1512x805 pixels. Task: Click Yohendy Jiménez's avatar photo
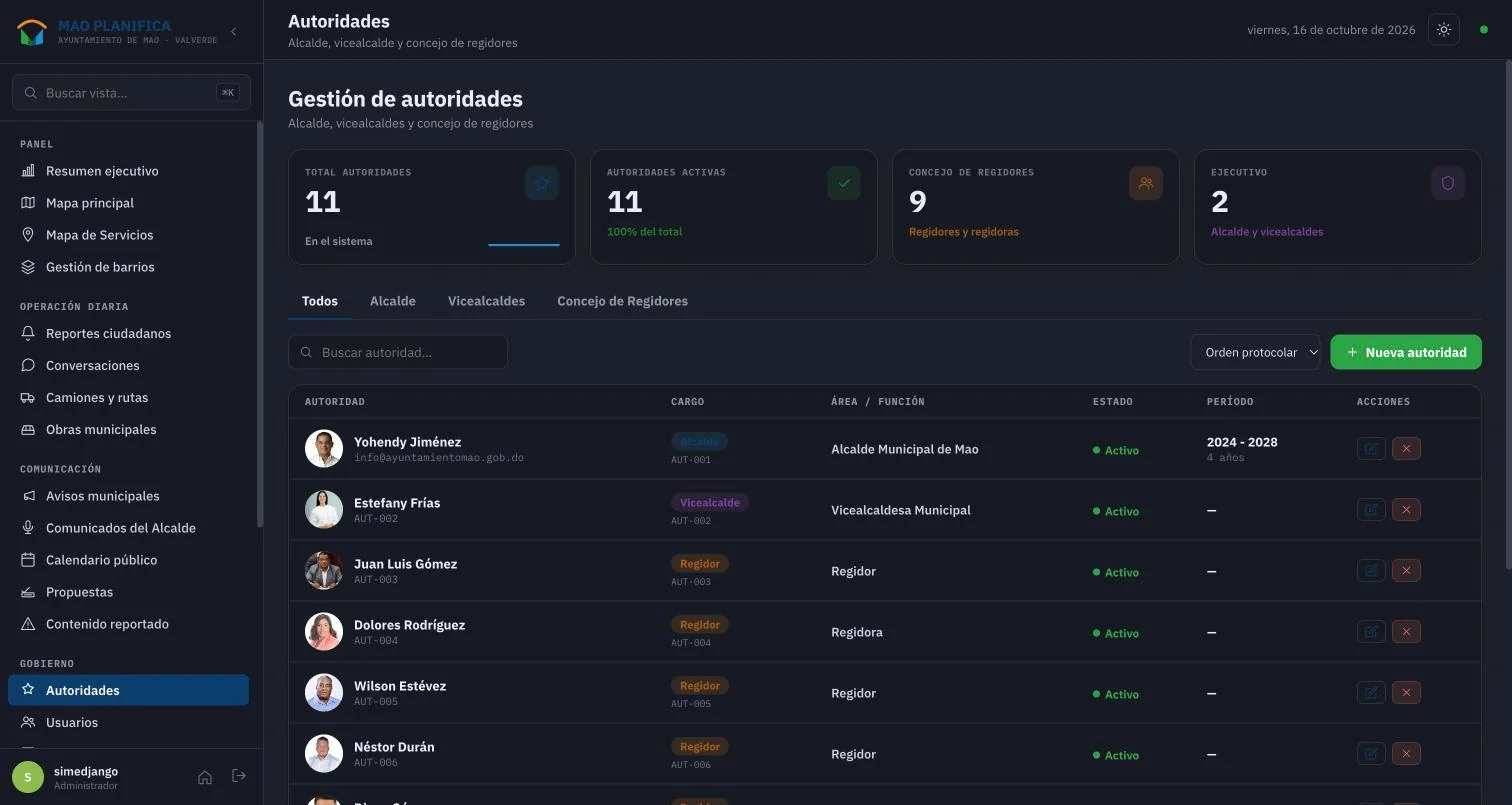[x=324, y=449]
